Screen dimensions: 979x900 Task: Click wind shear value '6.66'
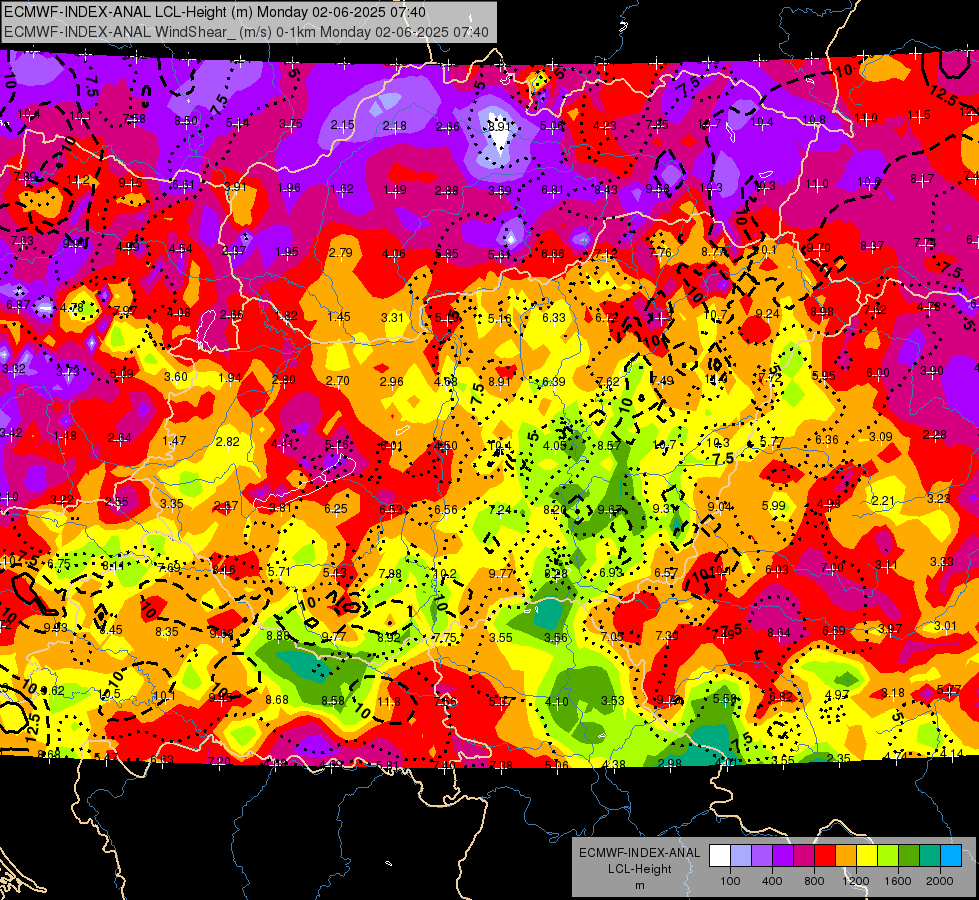(x=553, y=254)
